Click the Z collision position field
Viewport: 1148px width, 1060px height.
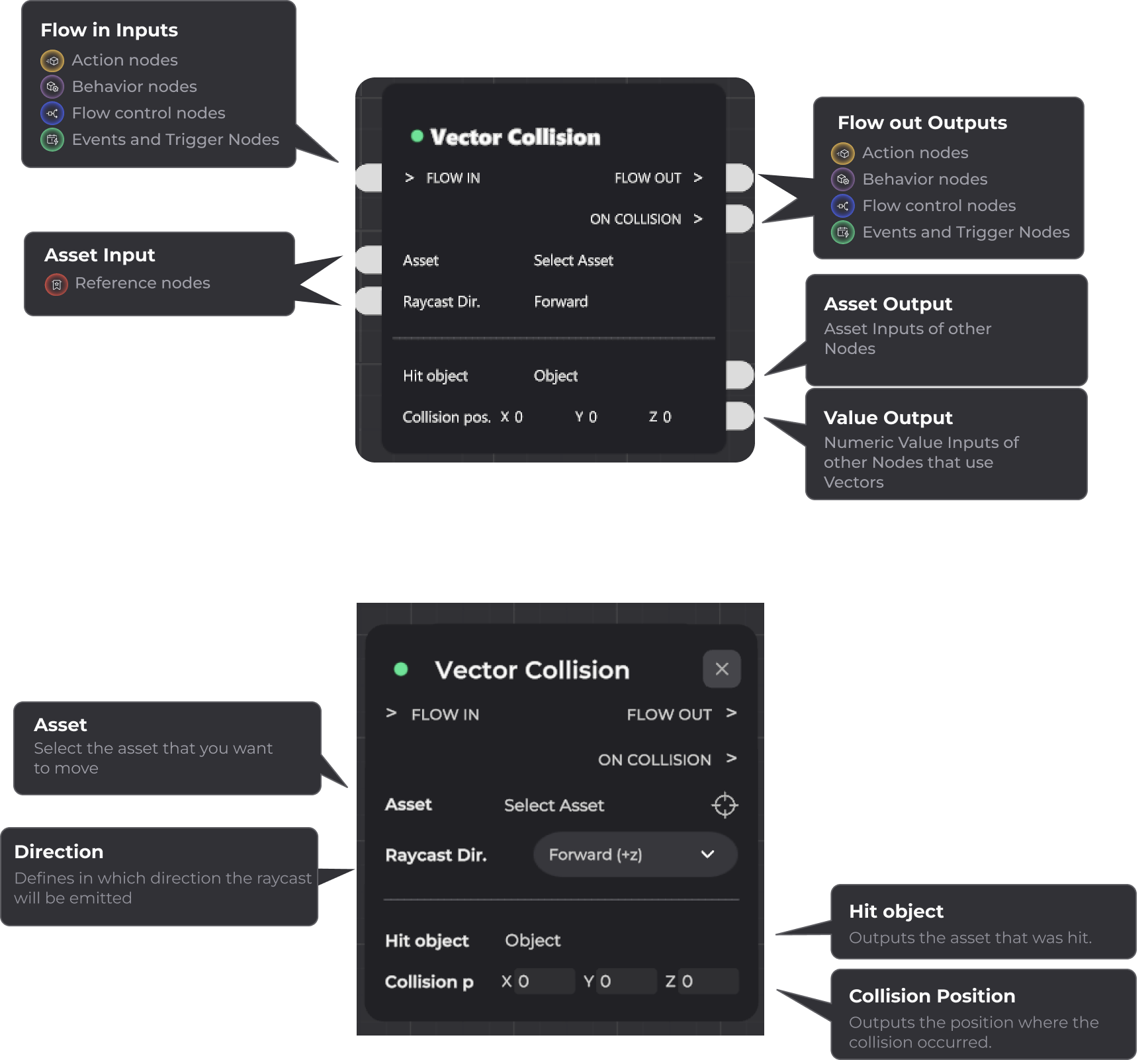708,981
